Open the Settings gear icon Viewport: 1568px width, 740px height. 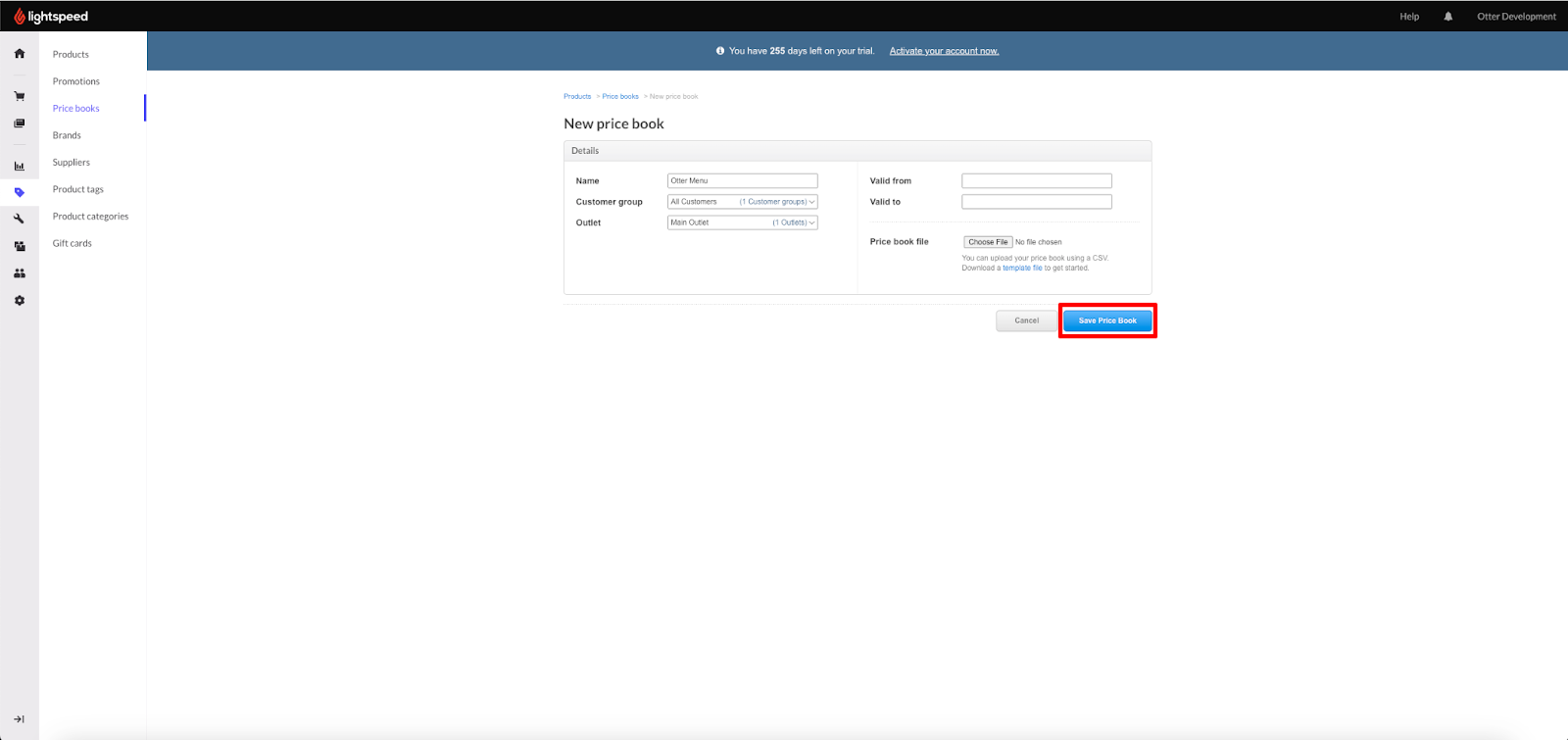click(19, 301)
